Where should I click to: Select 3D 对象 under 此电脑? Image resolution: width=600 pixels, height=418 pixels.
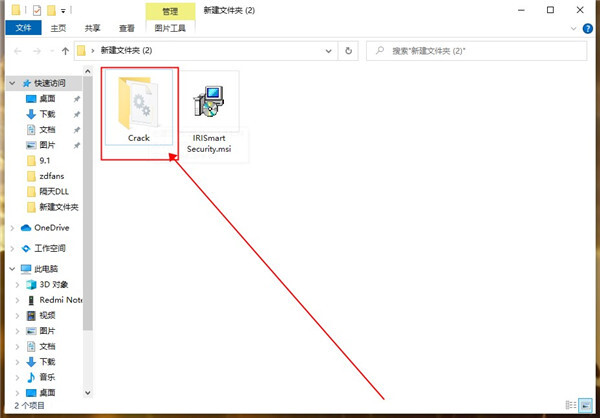[x=54, y=284]
